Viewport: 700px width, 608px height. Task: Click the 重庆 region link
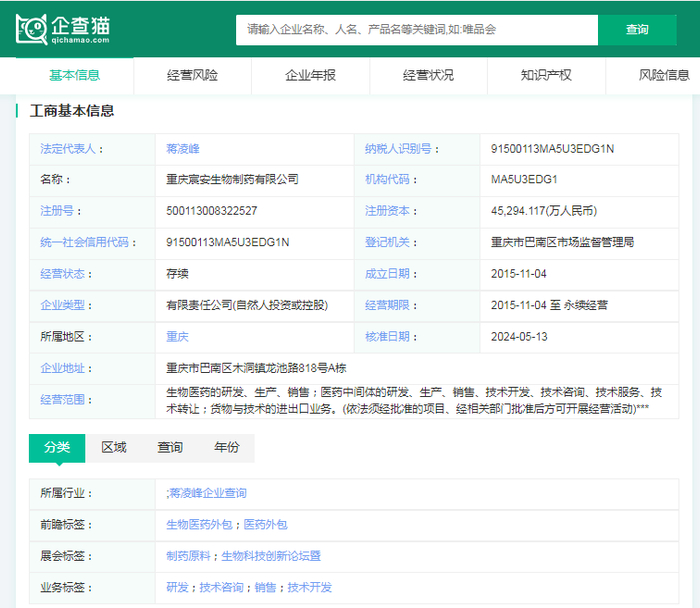click(x=177, y=336)
